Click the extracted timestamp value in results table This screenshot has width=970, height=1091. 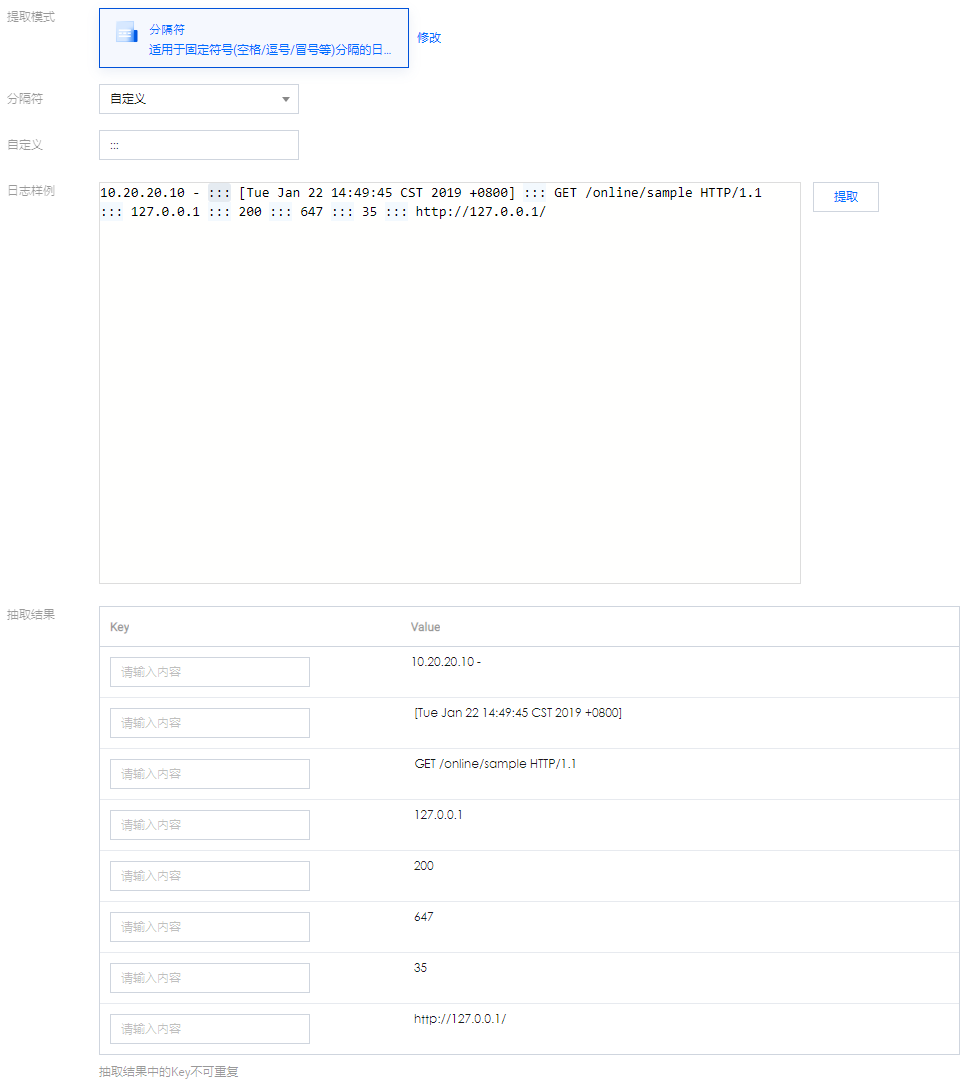tap(517, 713)
